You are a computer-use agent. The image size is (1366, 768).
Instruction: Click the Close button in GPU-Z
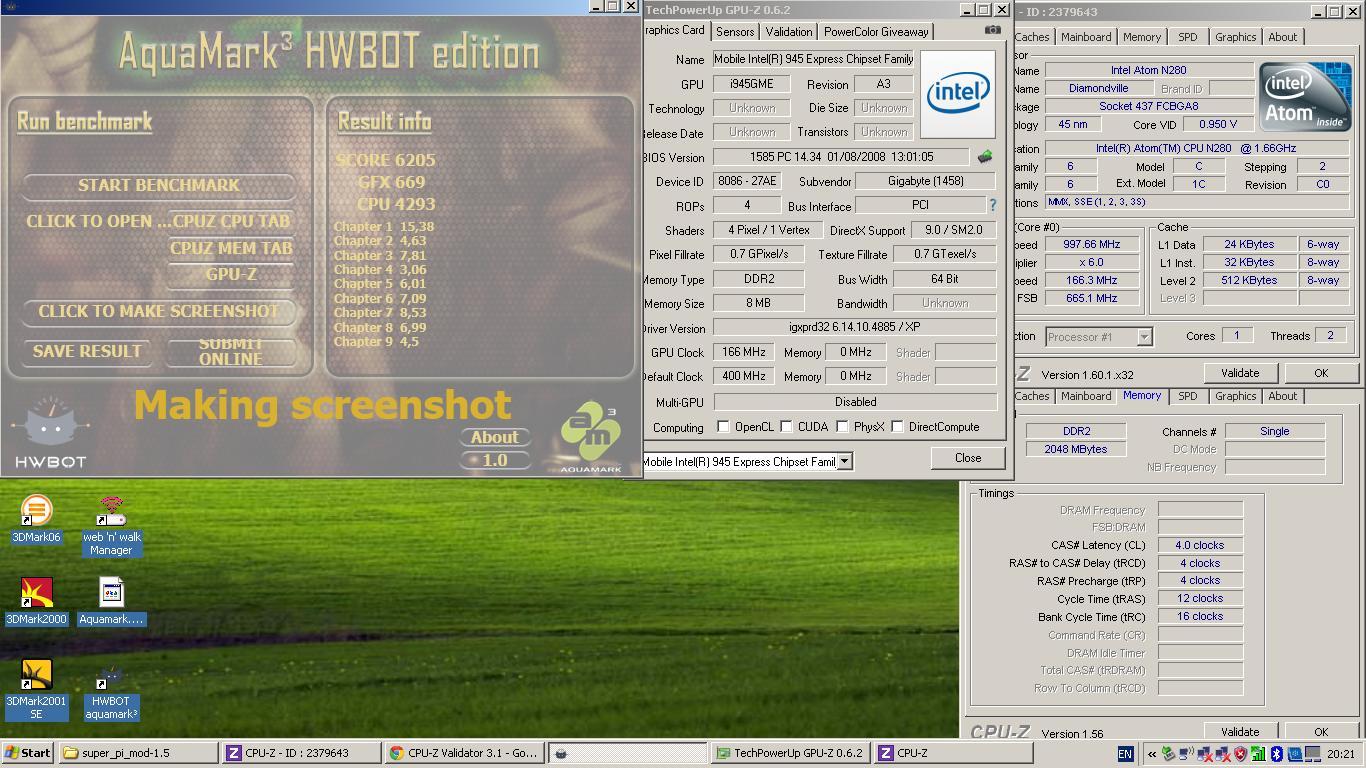(x=967, y=458)
